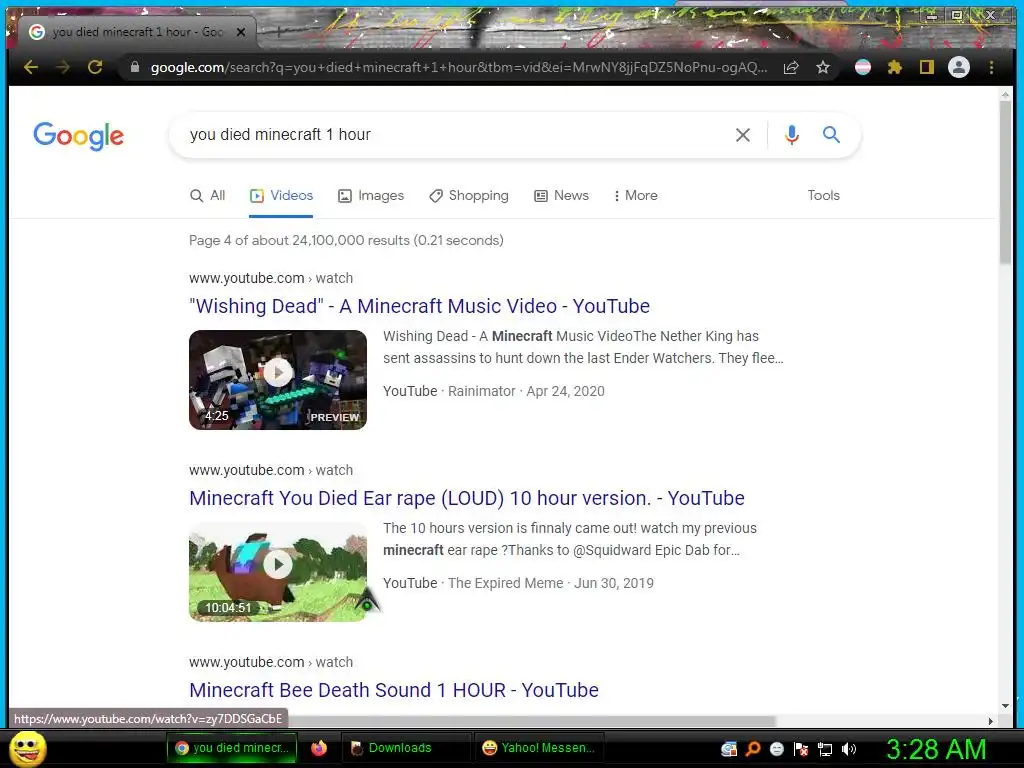Start voice search with the microphone icon

(x=792, y=135)
